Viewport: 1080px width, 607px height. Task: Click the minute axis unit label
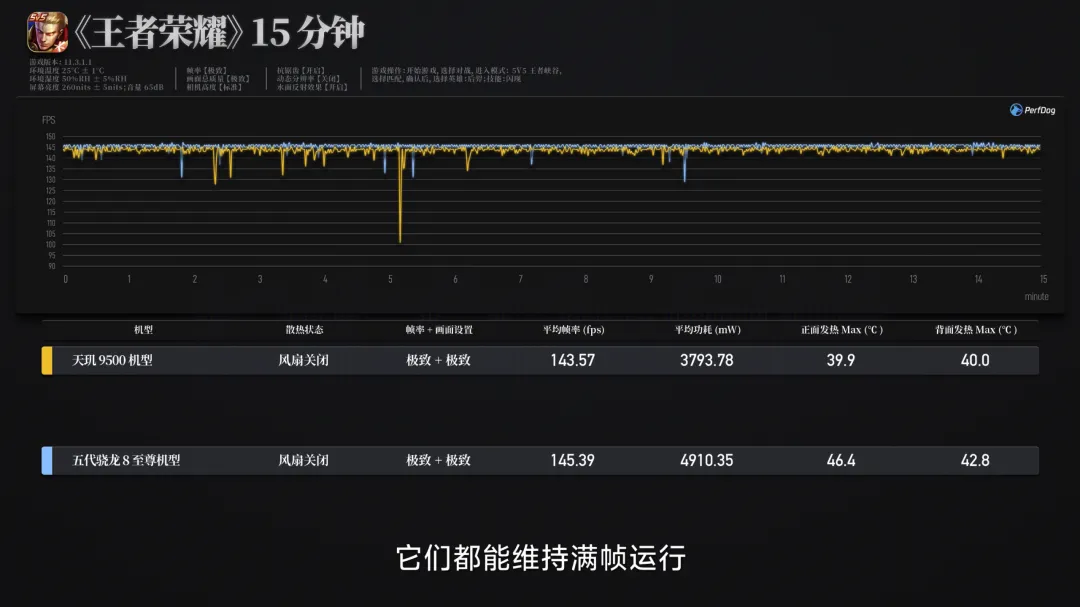point(1037,296)
